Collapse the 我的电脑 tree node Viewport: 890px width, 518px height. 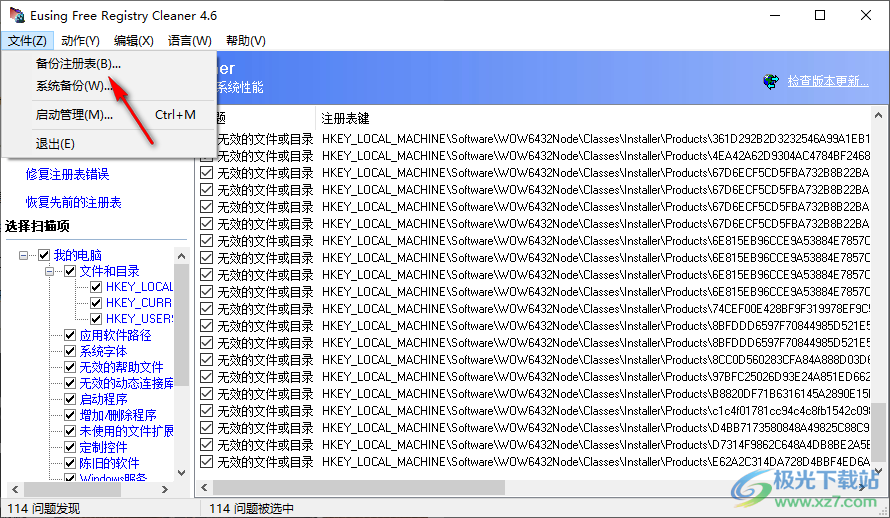tap(23, 255)
